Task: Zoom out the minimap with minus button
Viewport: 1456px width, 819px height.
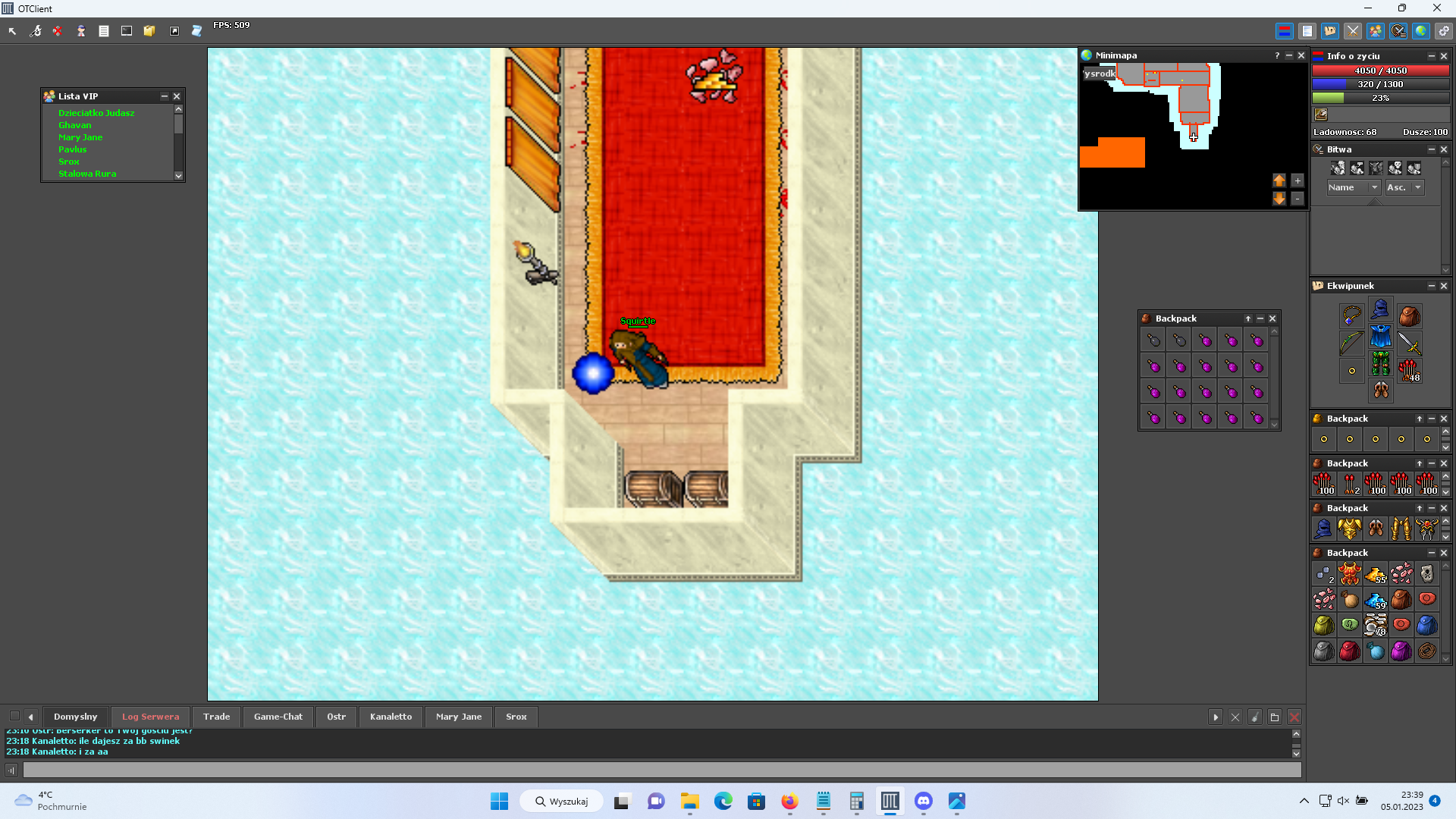Action: [1298, 199]
